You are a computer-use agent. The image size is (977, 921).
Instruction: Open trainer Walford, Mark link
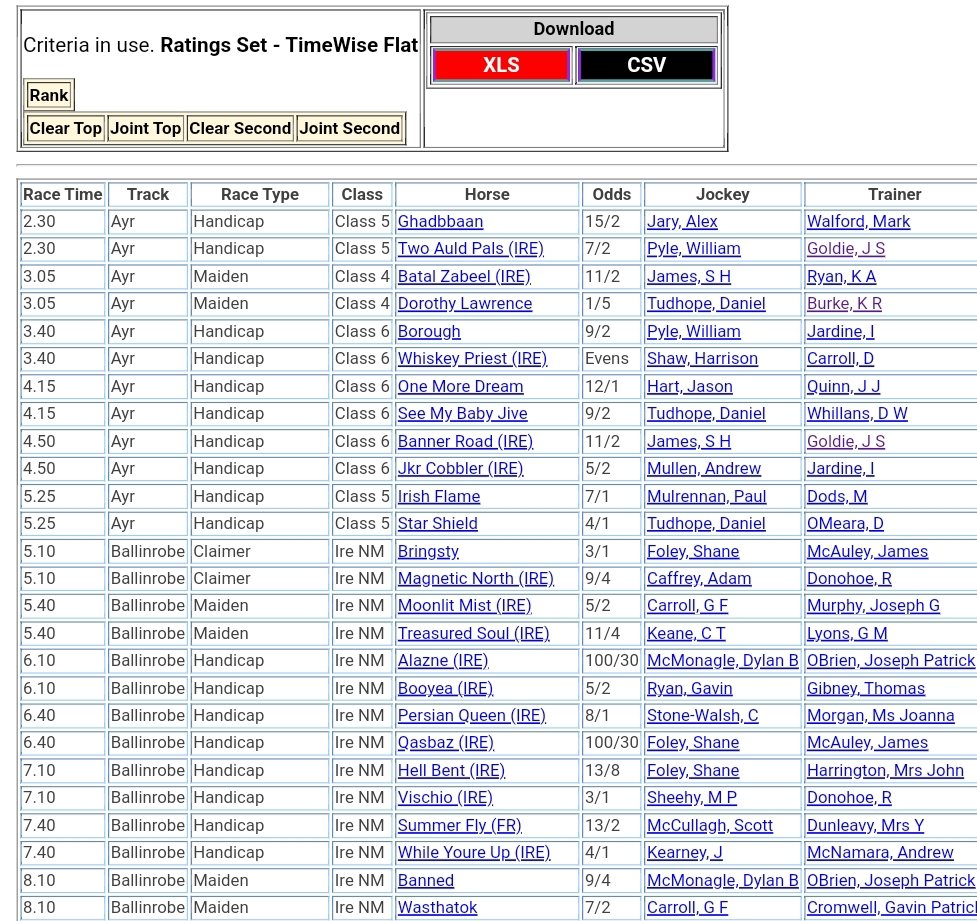click(858, 222)
